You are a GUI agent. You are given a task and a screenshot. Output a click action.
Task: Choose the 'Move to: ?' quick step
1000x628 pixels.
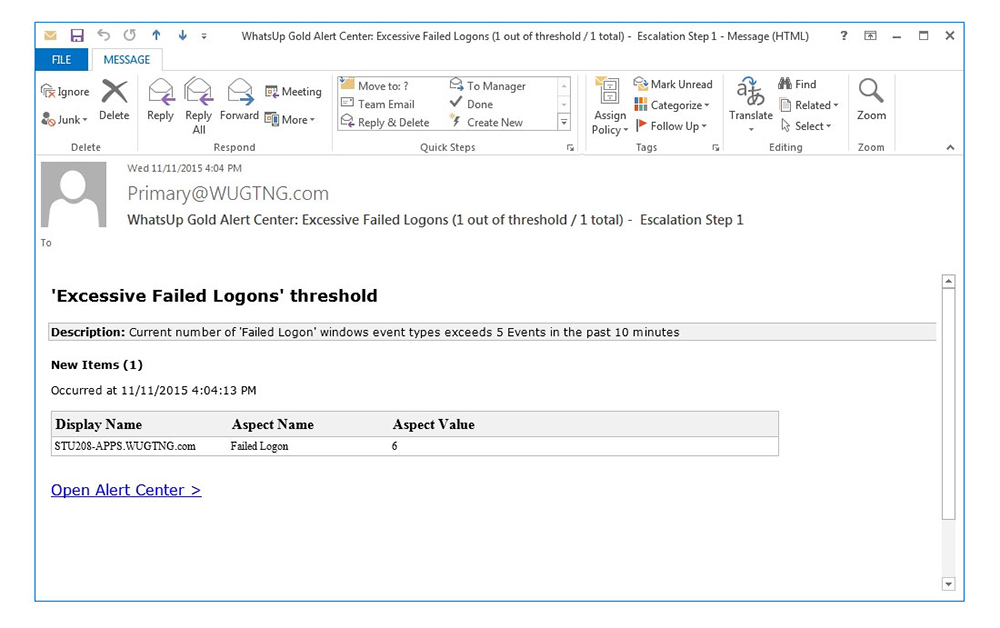click(x=375, y=85)
